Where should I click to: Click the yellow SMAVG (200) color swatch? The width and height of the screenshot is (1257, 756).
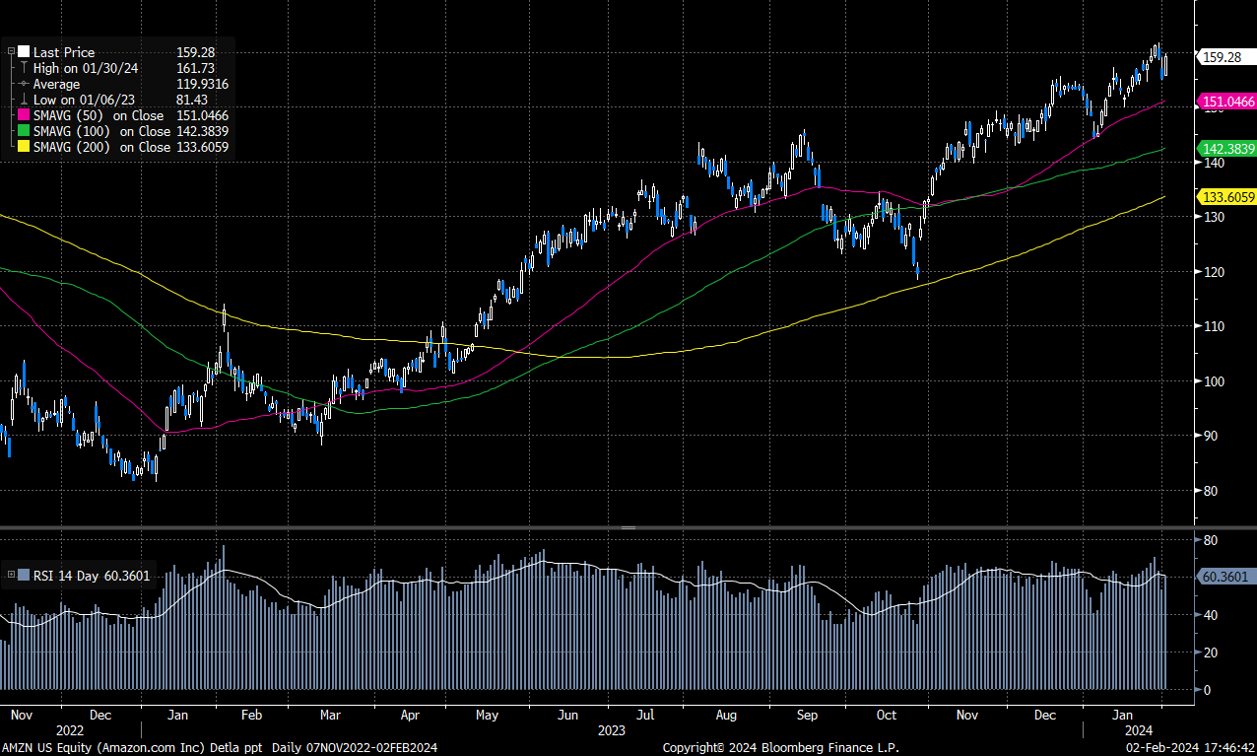click(24, 147)
